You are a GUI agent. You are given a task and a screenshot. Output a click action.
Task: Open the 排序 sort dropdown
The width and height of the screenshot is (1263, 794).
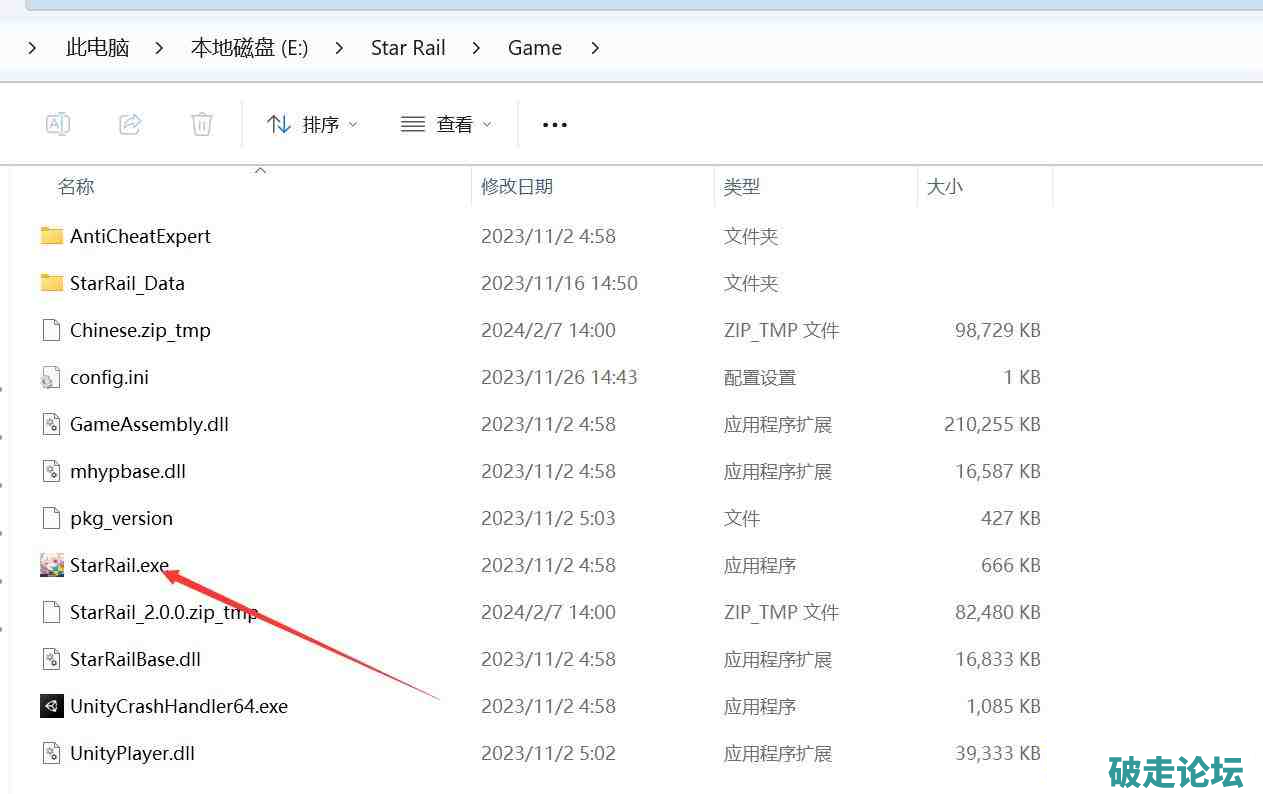pyautogui.click(x=312, y=124)
